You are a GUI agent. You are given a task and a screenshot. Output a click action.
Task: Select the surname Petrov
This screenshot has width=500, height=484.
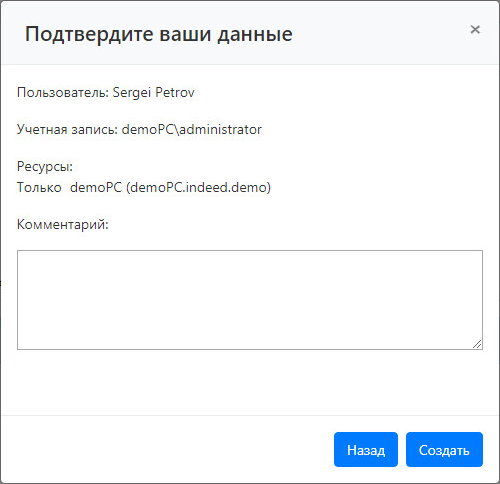click(x=175, y=92)
